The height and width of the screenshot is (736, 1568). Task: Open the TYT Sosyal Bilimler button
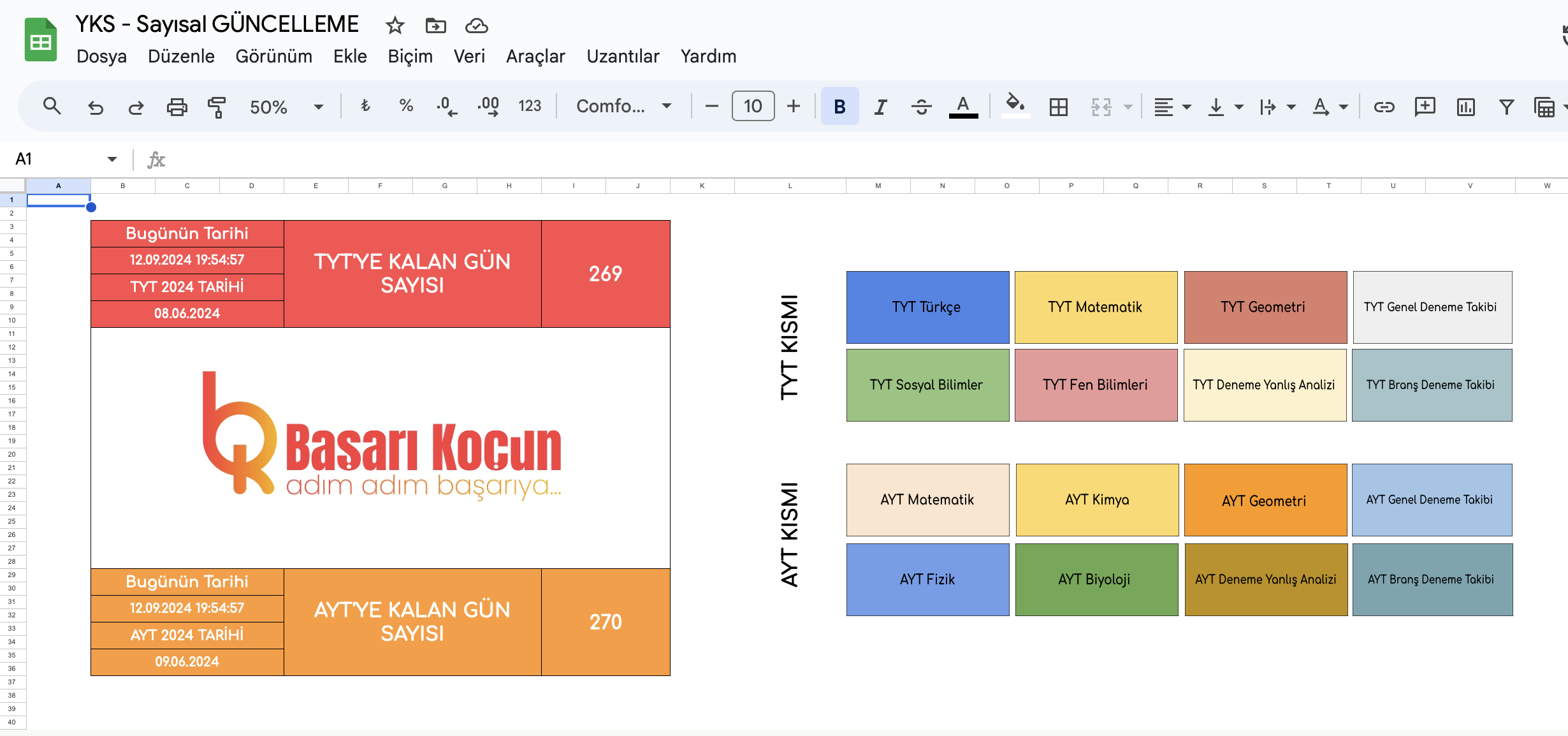pyautogui.click(x=927, y=385)
